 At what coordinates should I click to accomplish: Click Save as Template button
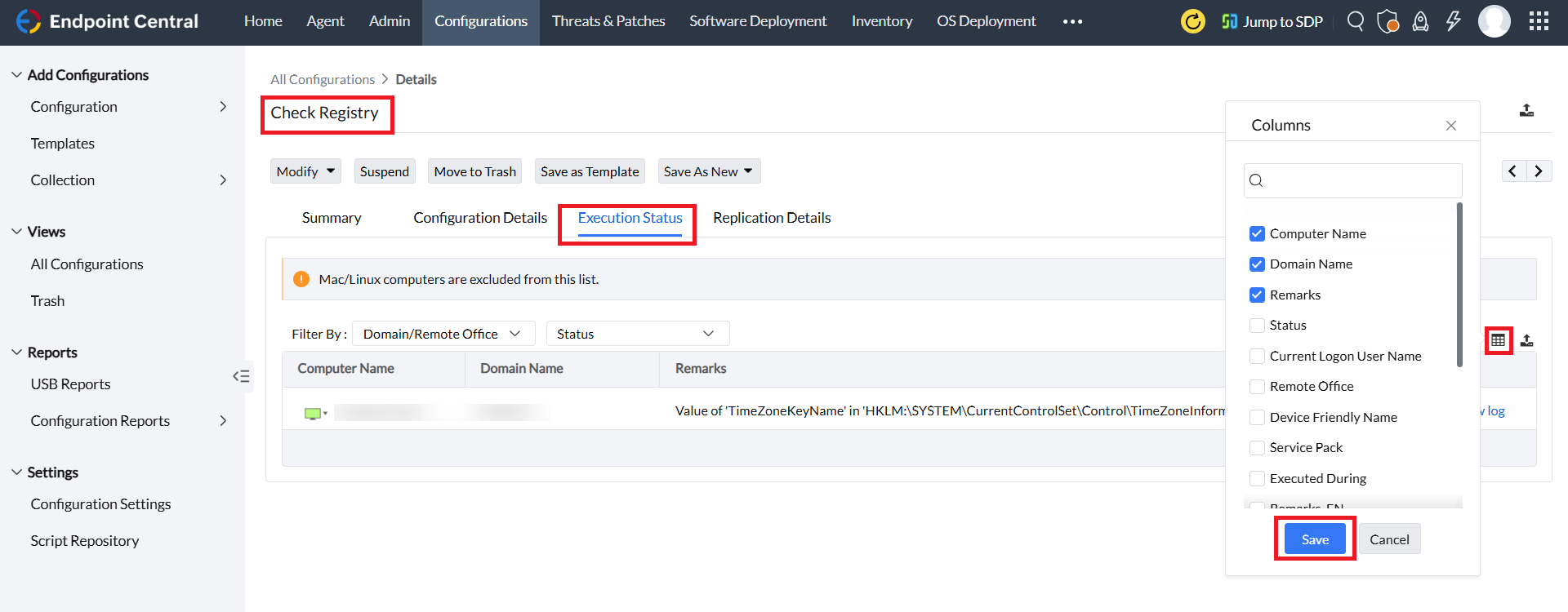tap(590, 171)
